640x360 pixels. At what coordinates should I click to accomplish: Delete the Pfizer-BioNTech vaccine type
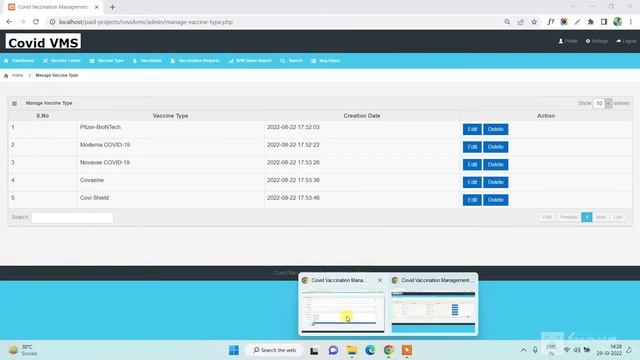click(496, 129)
